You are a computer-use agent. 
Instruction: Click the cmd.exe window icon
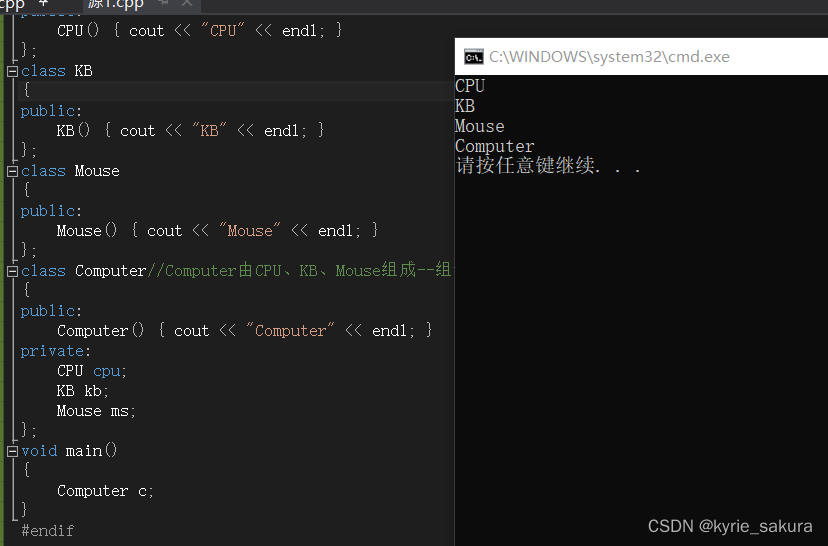pyautogui.click(x=473, y=57)
